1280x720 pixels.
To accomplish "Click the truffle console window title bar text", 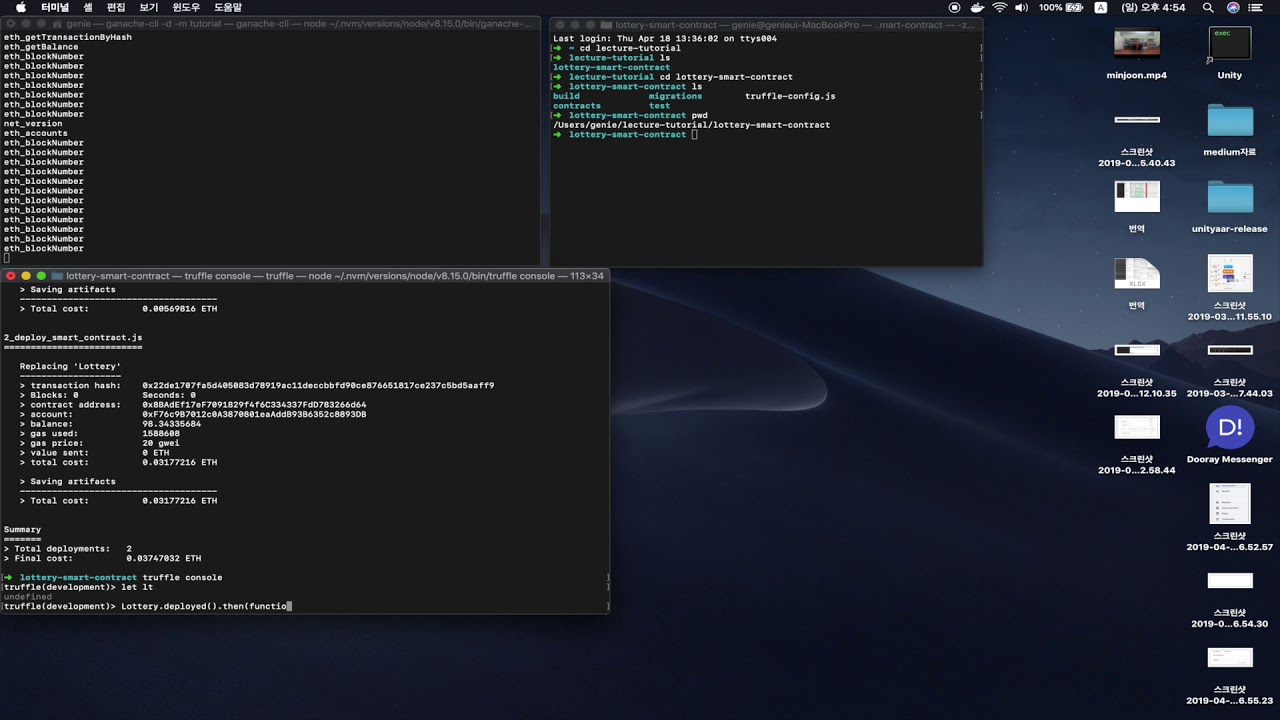I will pyautogui.click(x=335, y=276).
